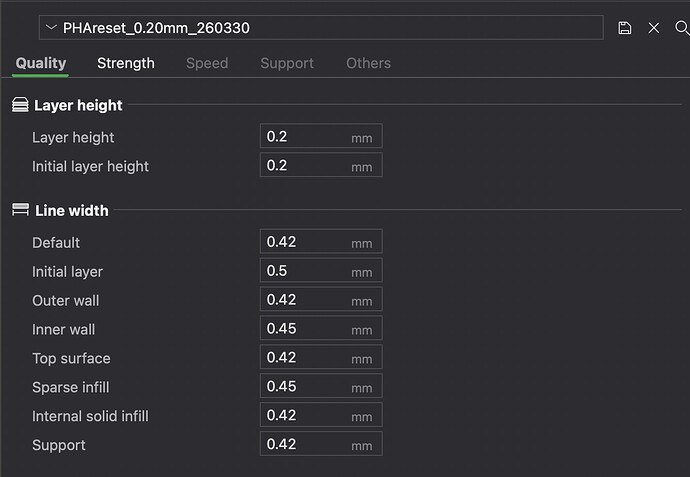Click the 'Support' label in Line width list
The height and width of the screenshot is (477, 690).
point(59,445)
